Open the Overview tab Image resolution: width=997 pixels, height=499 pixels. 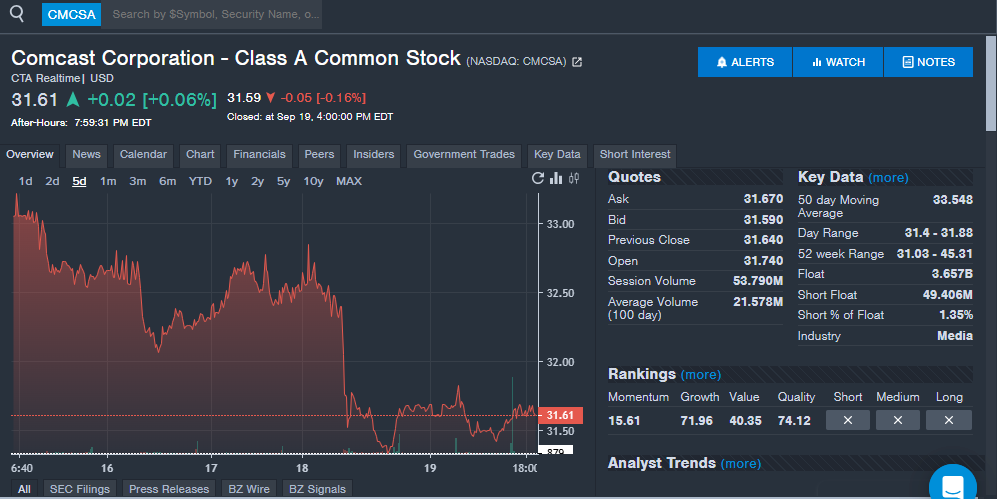(30, 154)
